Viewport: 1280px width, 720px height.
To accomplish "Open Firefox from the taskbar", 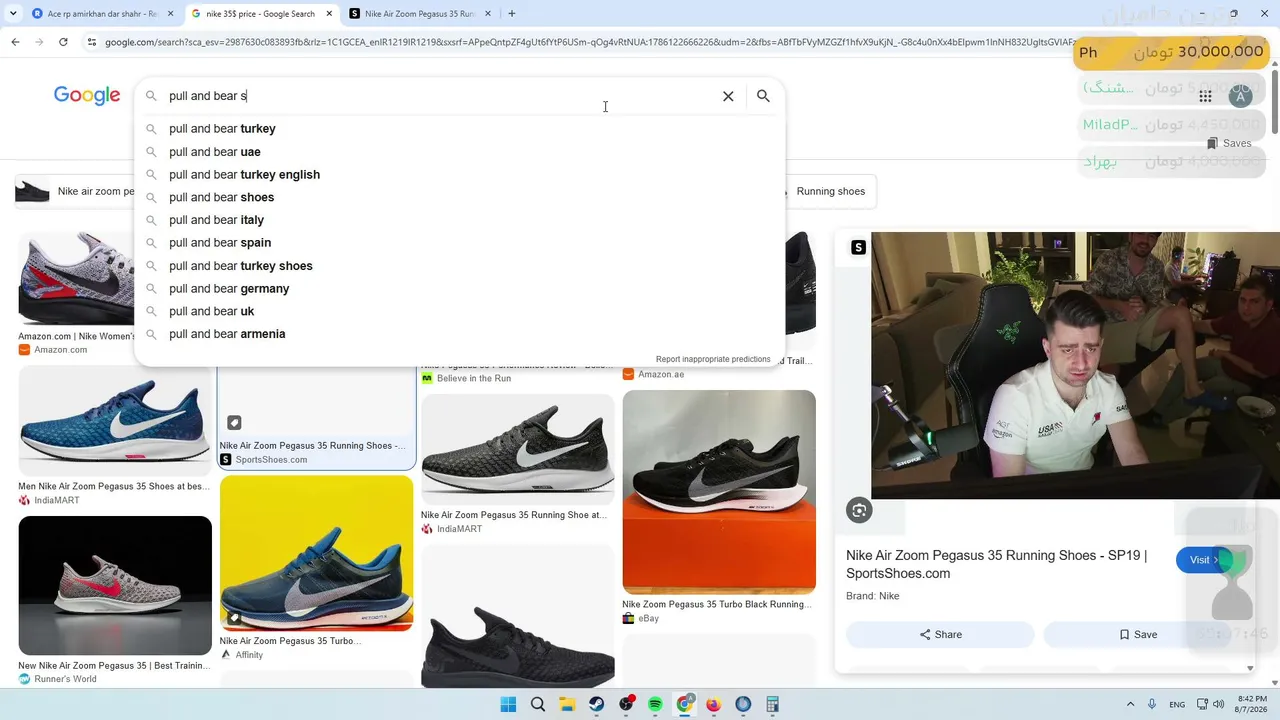I will click(x=714, y=704).
